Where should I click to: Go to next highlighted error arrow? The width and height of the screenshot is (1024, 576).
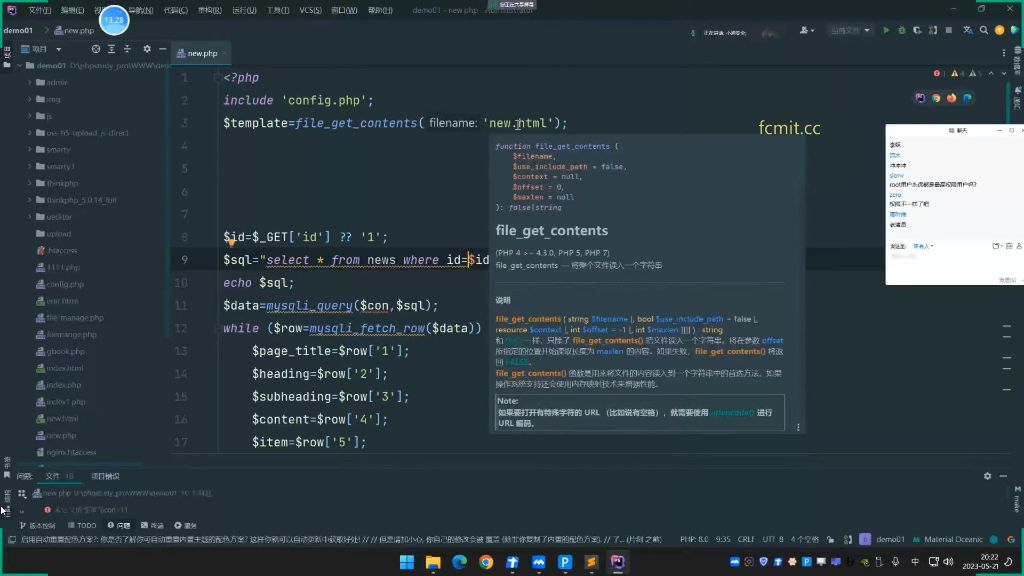tap(1004, 73)
